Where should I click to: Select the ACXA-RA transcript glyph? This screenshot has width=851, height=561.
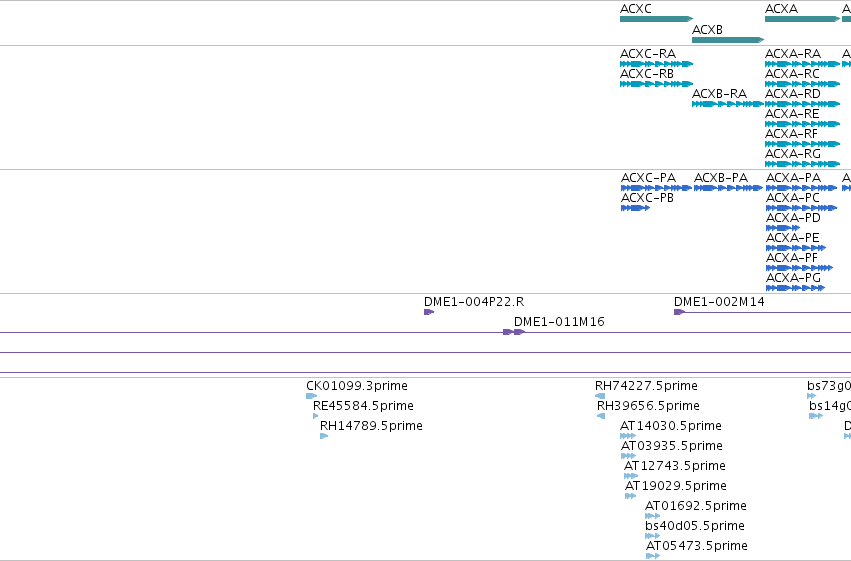coord(802,64)
